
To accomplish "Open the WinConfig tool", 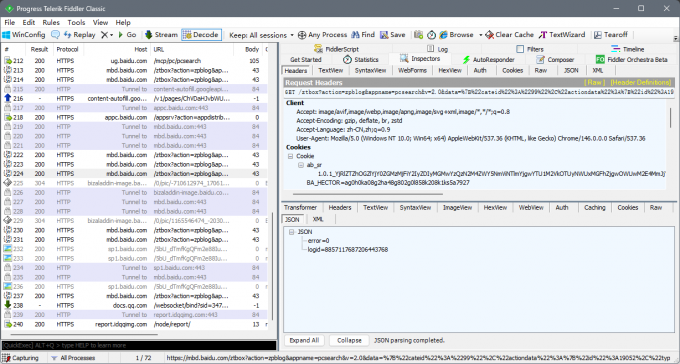I will [24, 35].
